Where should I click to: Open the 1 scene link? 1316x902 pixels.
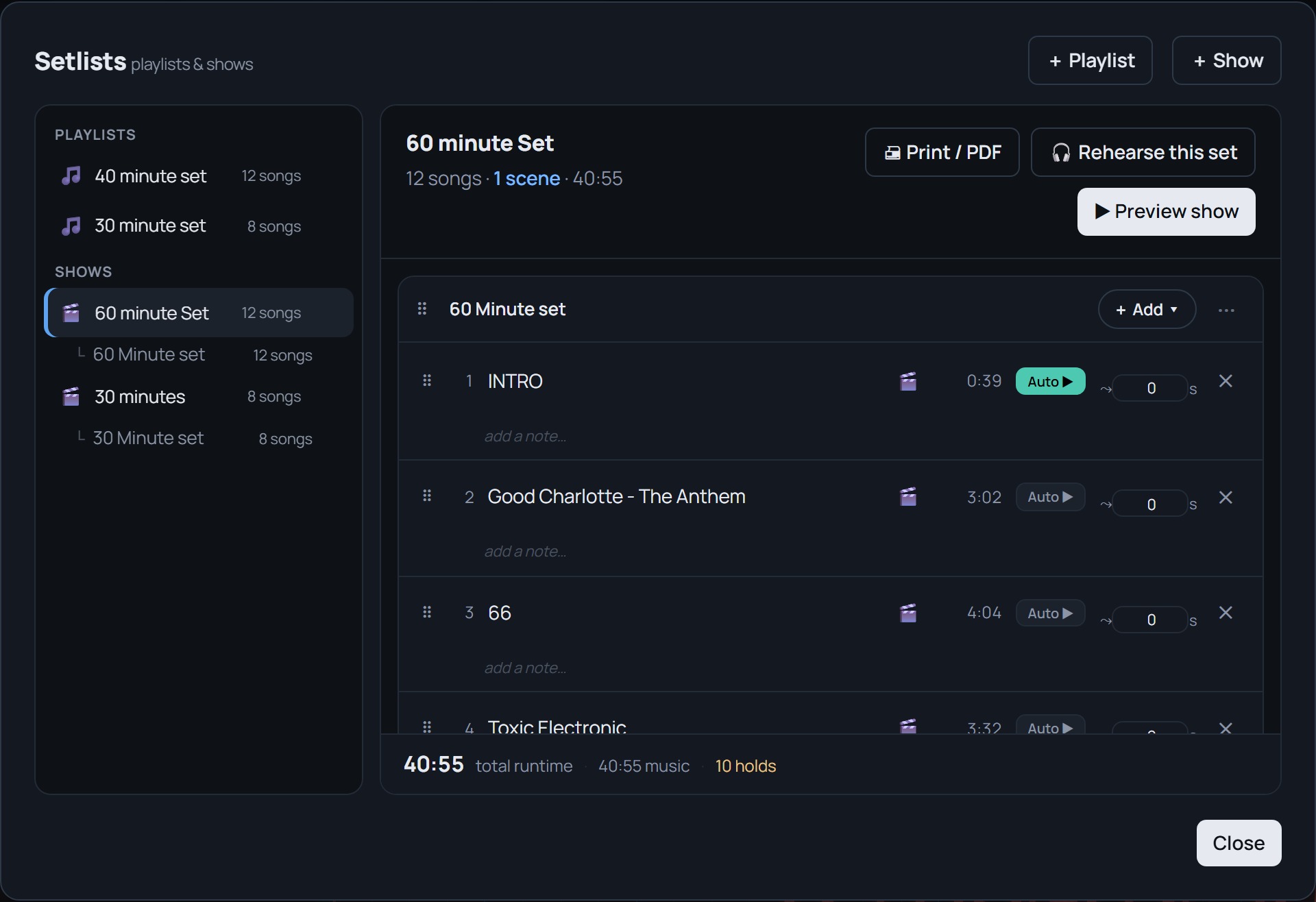526,178
